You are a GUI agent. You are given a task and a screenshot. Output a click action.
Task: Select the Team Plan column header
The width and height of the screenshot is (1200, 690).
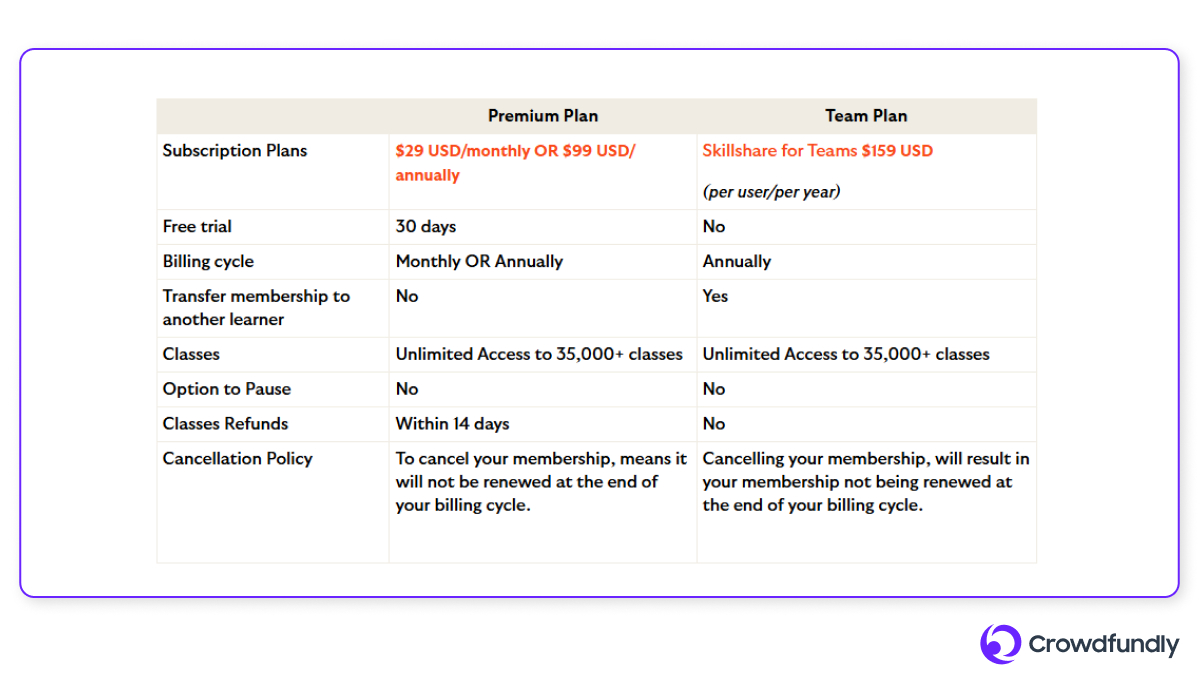coord(866,116)
